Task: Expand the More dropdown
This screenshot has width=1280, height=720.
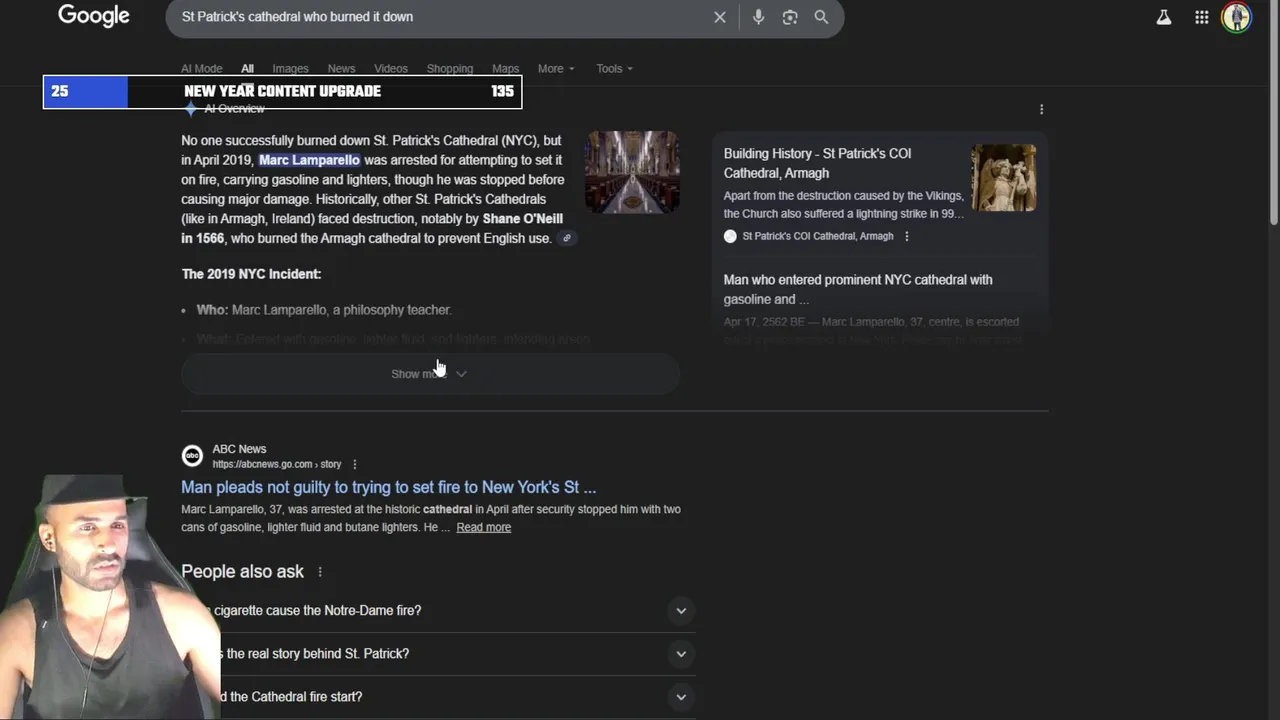Action: click(x=556, y=69)
